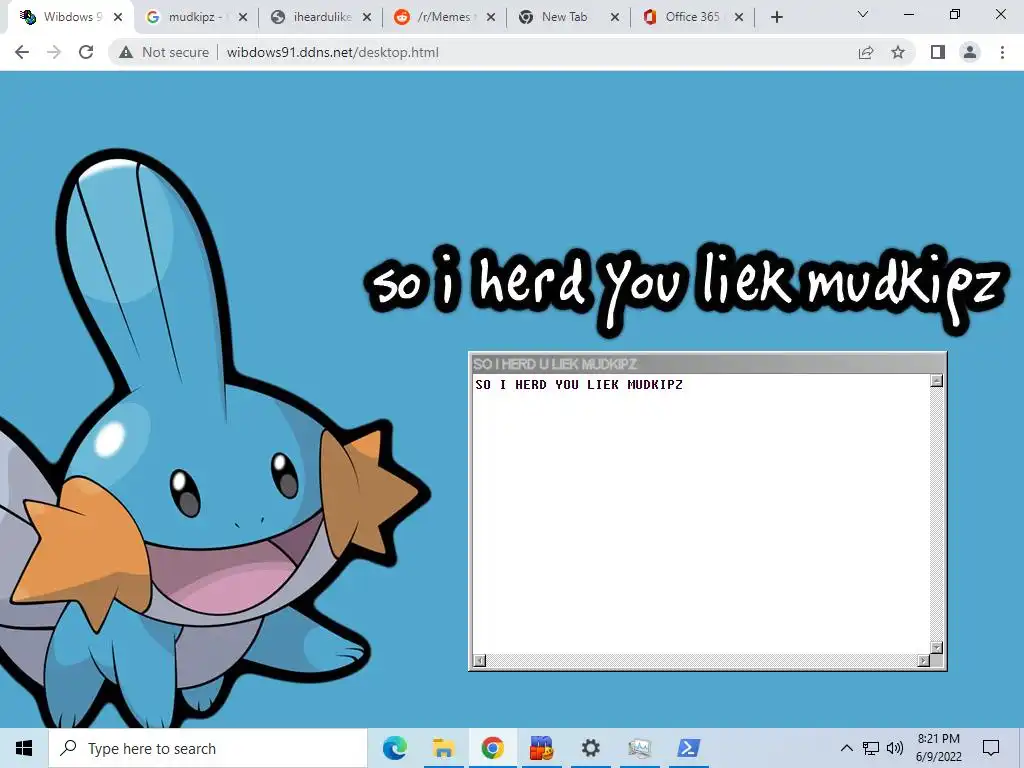Screen dimensions: 1024x768
Task: Open Chrome's side panel
Action: pyautogui.click(x=938, y=52)
